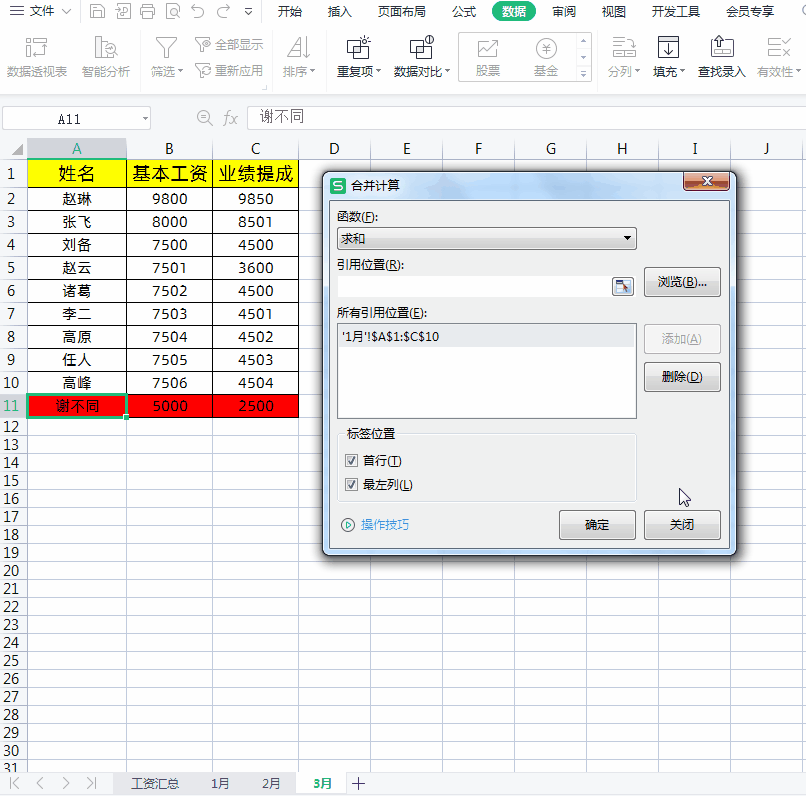Viewport: 806px width, 796px height.
Task: Click the zoom magnifier beside fx
Action: pos(205,118)
